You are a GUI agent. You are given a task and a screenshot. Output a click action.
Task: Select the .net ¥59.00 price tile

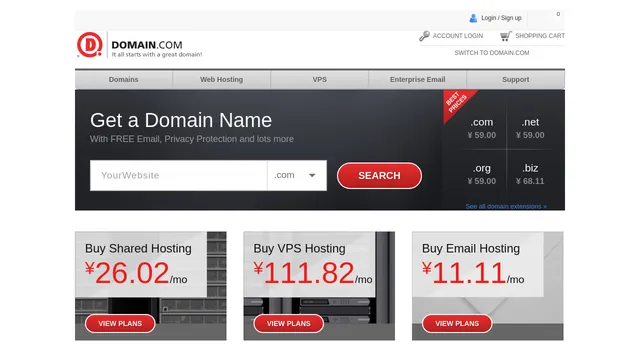[530, 128]
